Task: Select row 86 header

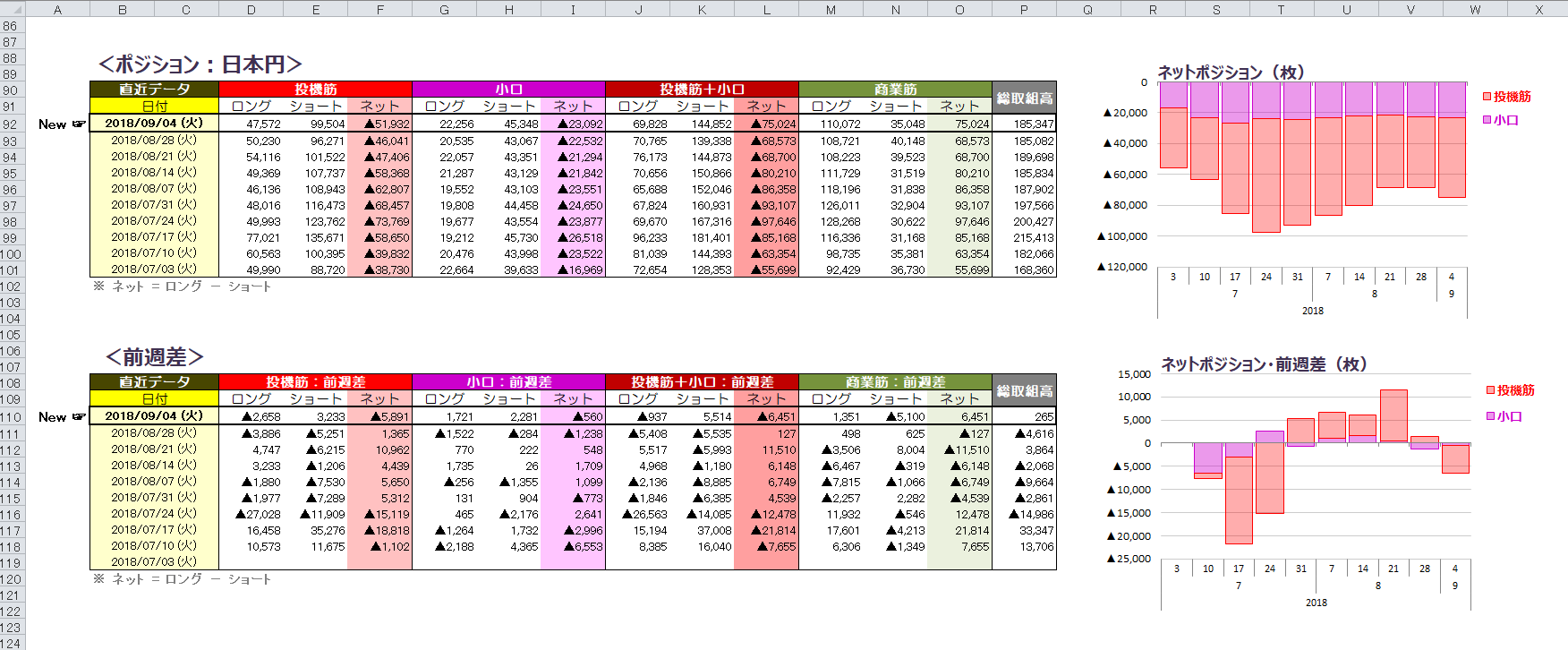Action: pos(12,26)
